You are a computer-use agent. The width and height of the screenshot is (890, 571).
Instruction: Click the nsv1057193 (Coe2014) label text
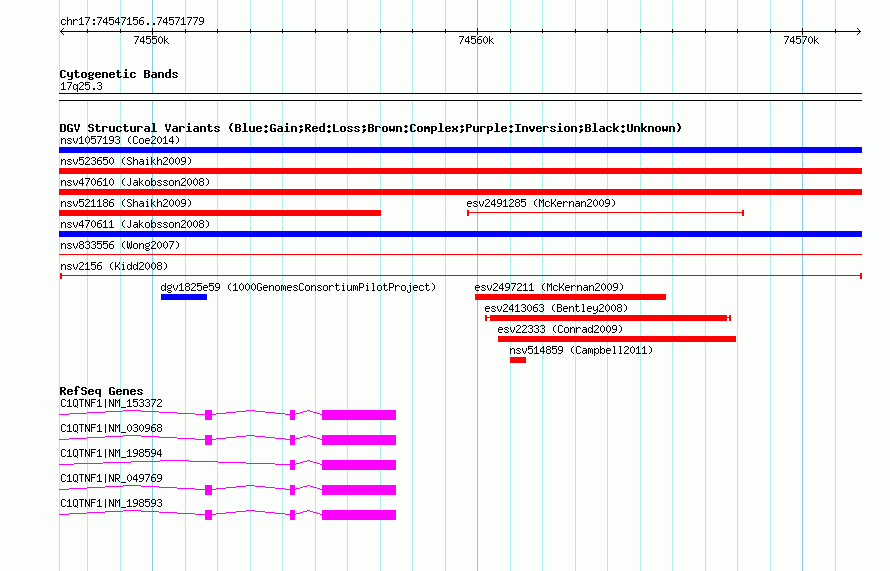point(120,140)
